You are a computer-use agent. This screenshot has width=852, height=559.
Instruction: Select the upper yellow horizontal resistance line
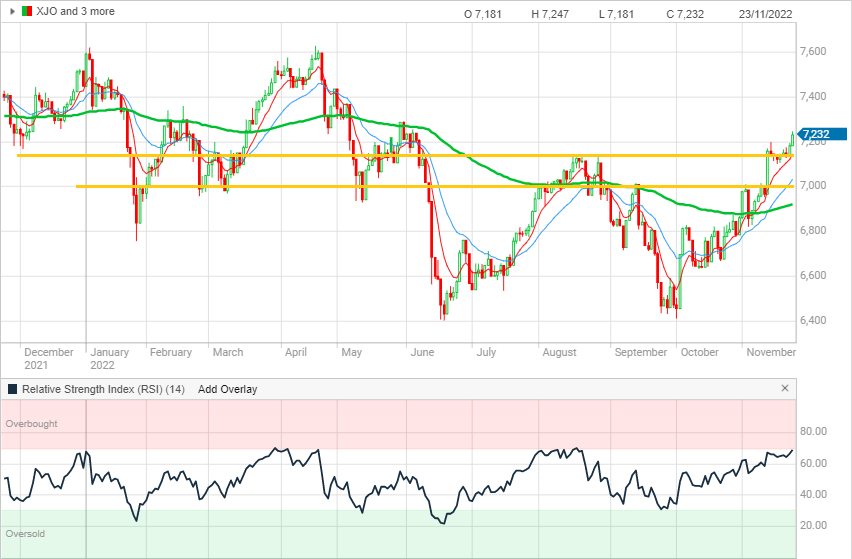pyautogui.click(x=300, y=155)
